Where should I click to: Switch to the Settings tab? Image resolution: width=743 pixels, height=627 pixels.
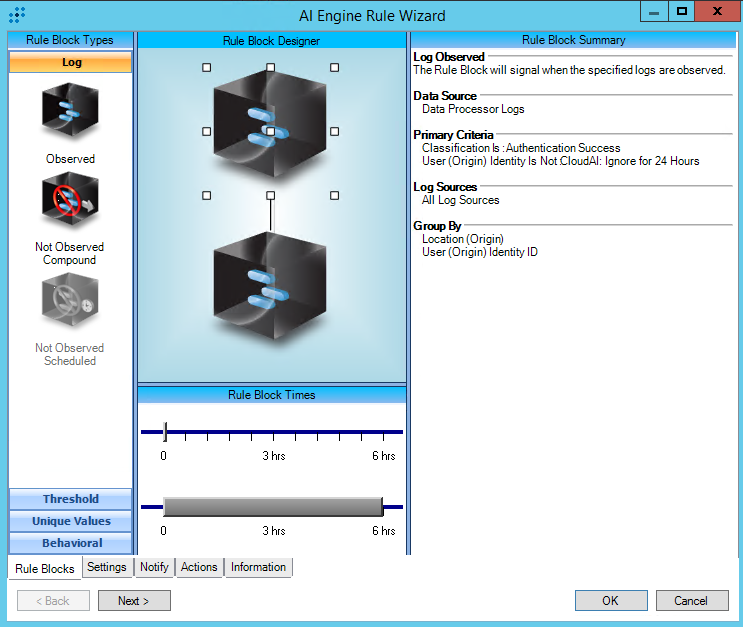click(x=107, y=567)
